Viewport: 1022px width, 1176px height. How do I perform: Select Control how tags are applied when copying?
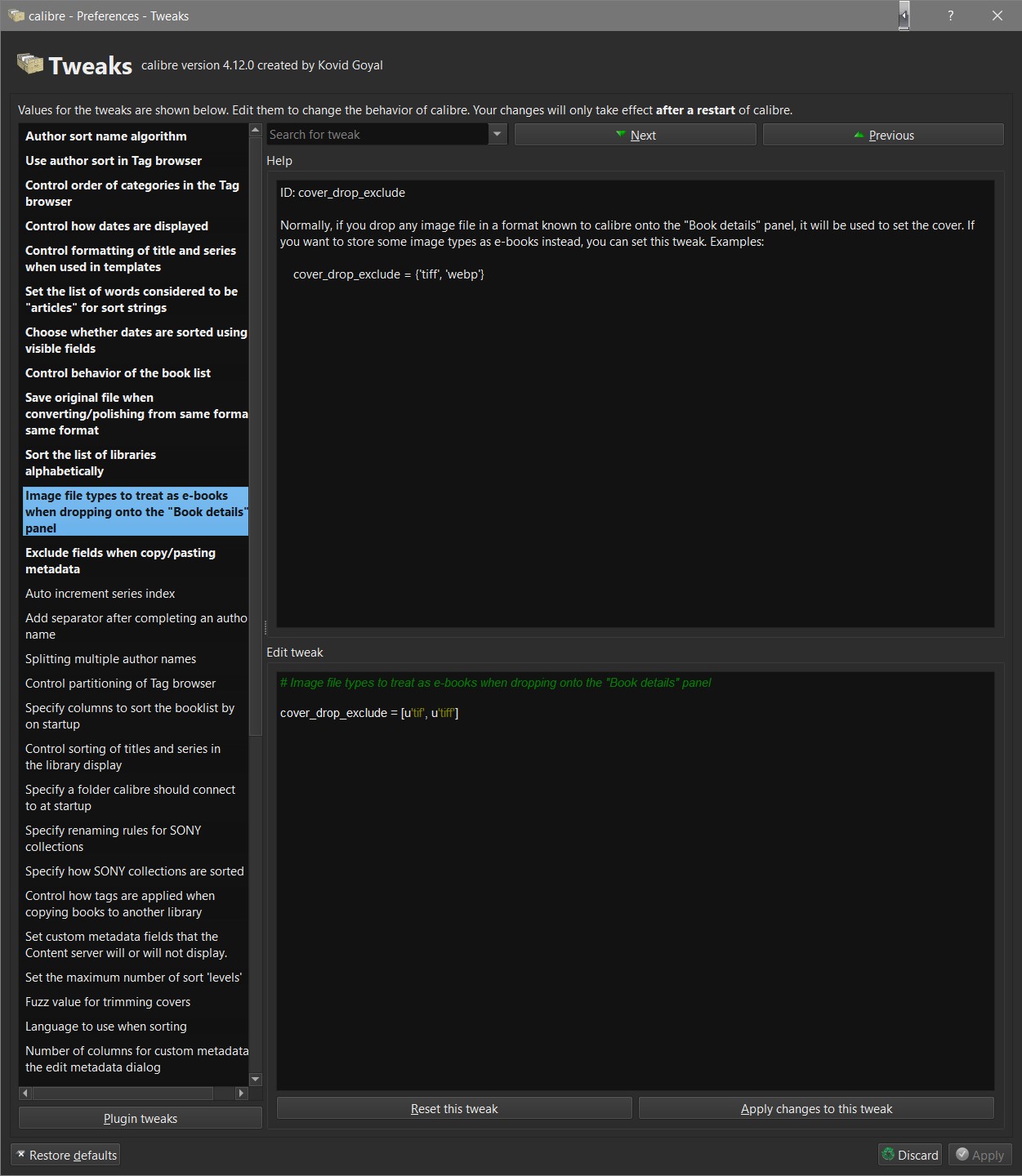pos(136,904)
